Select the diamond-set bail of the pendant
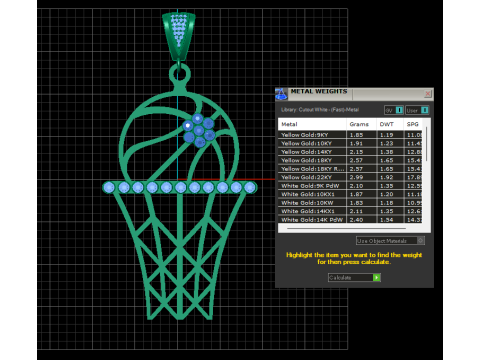The image size is (480, 360). [x=178, y=36]
